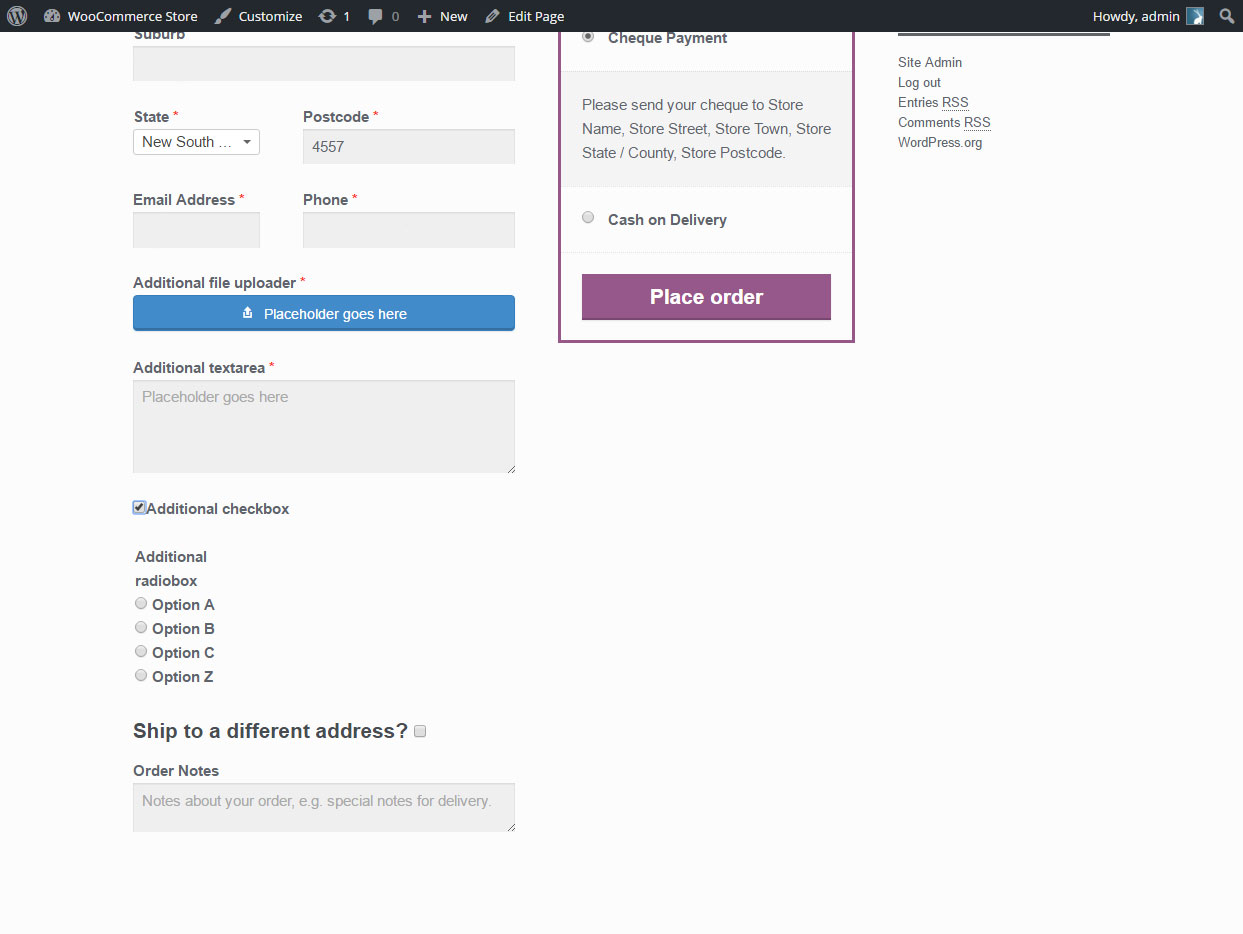Choose radio Option Z
Screen dimensions: 1243x934
tap(141, 675)
